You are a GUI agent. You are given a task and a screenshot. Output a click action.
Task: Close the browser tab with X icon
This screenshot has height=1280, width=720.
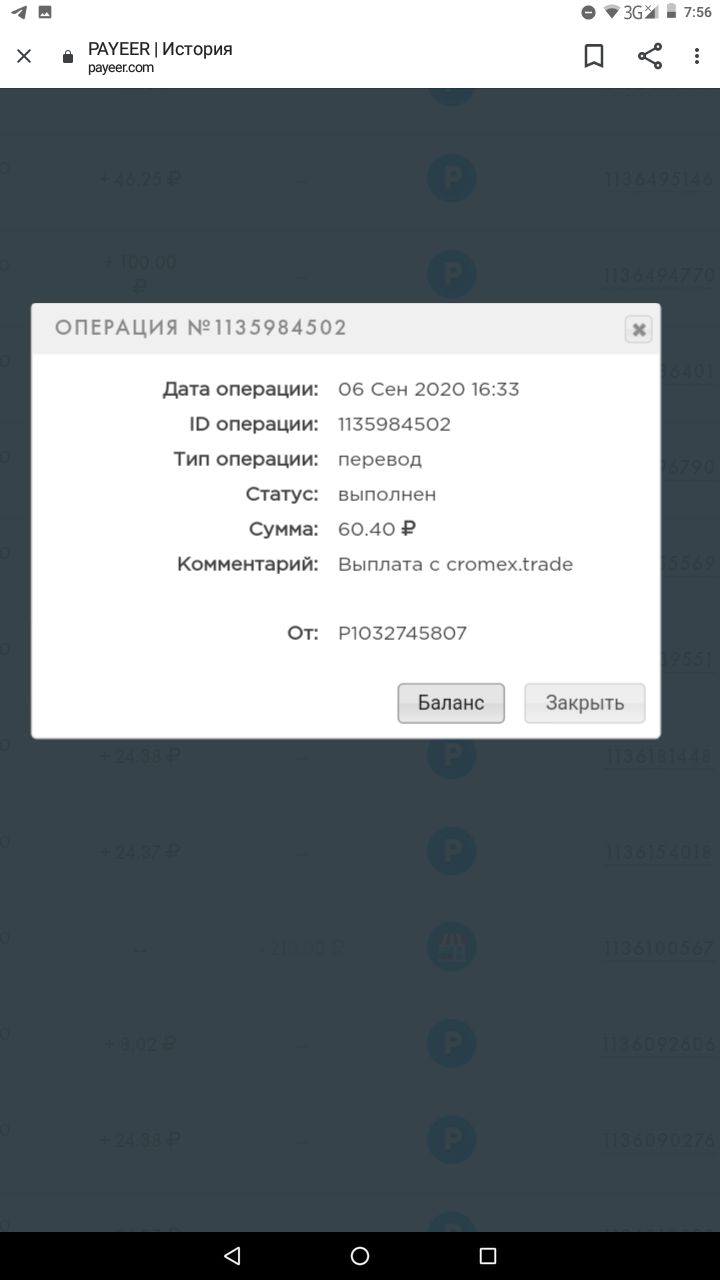coord(24,57)
